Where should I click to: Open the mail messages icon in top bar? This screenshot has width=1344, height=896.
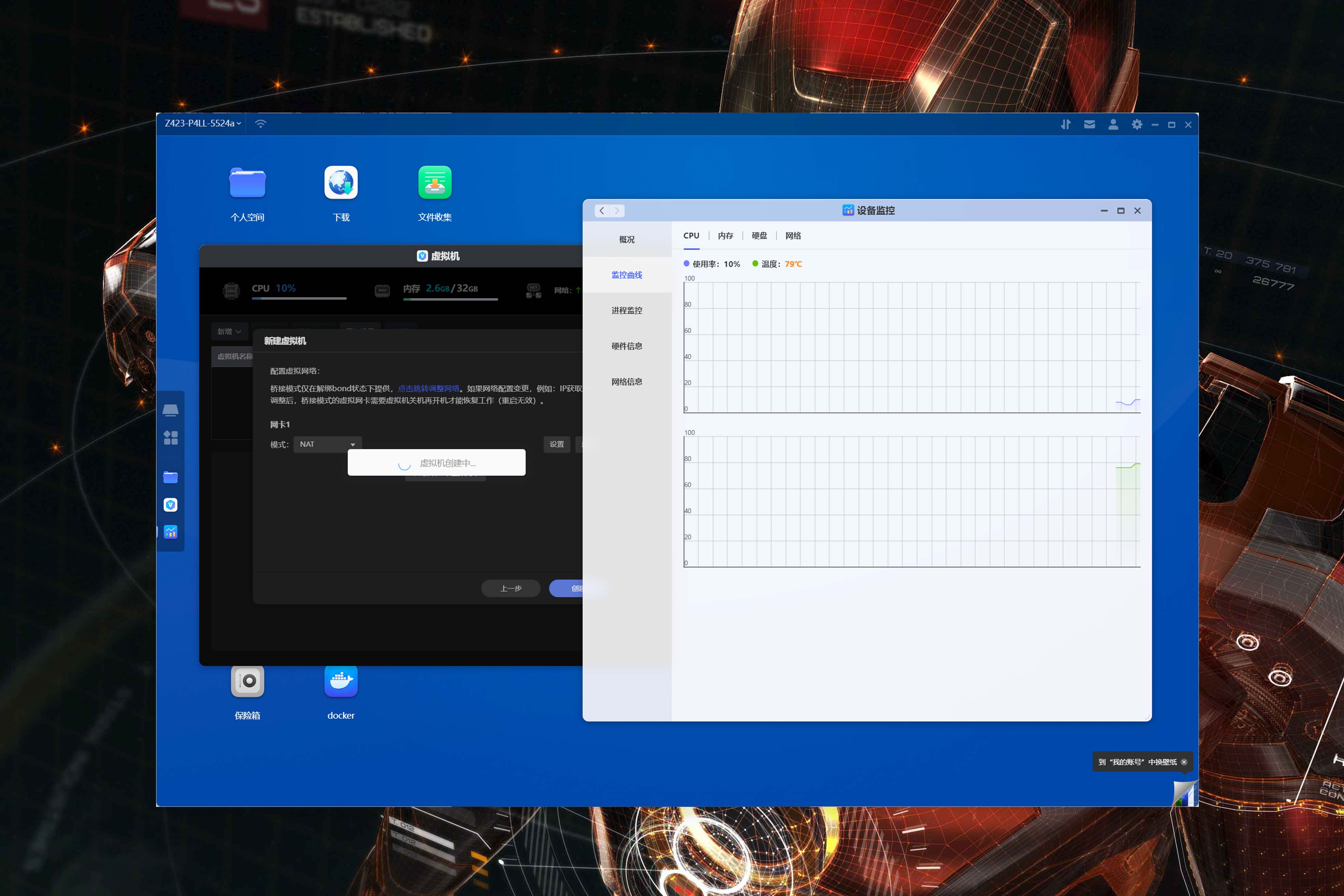(1090, 124)
